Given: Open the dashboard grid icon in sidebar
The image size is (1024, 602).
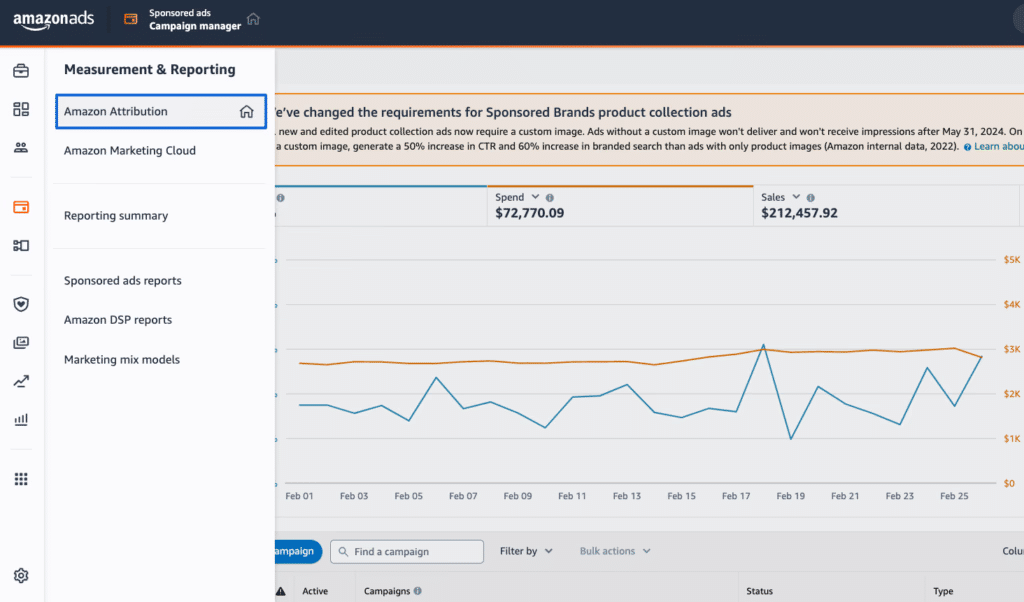Looking at the screenshot, I should click(21, 109).
